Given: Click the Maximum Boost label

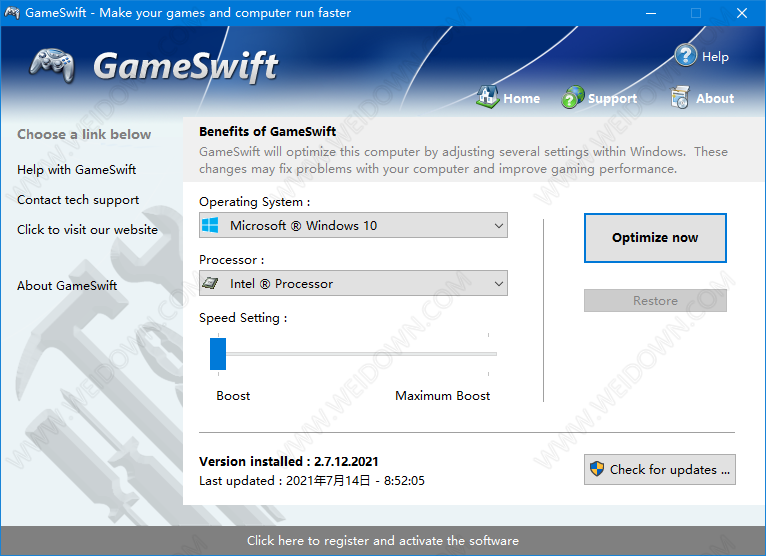Looking at the screenshot, I should pyautogui.click(x=443, y=396).
